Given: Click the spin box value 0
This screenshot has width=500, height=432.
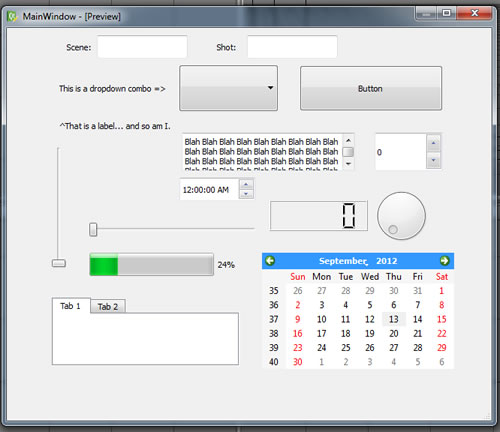Looking at the screenshot, I should [379, 152].
